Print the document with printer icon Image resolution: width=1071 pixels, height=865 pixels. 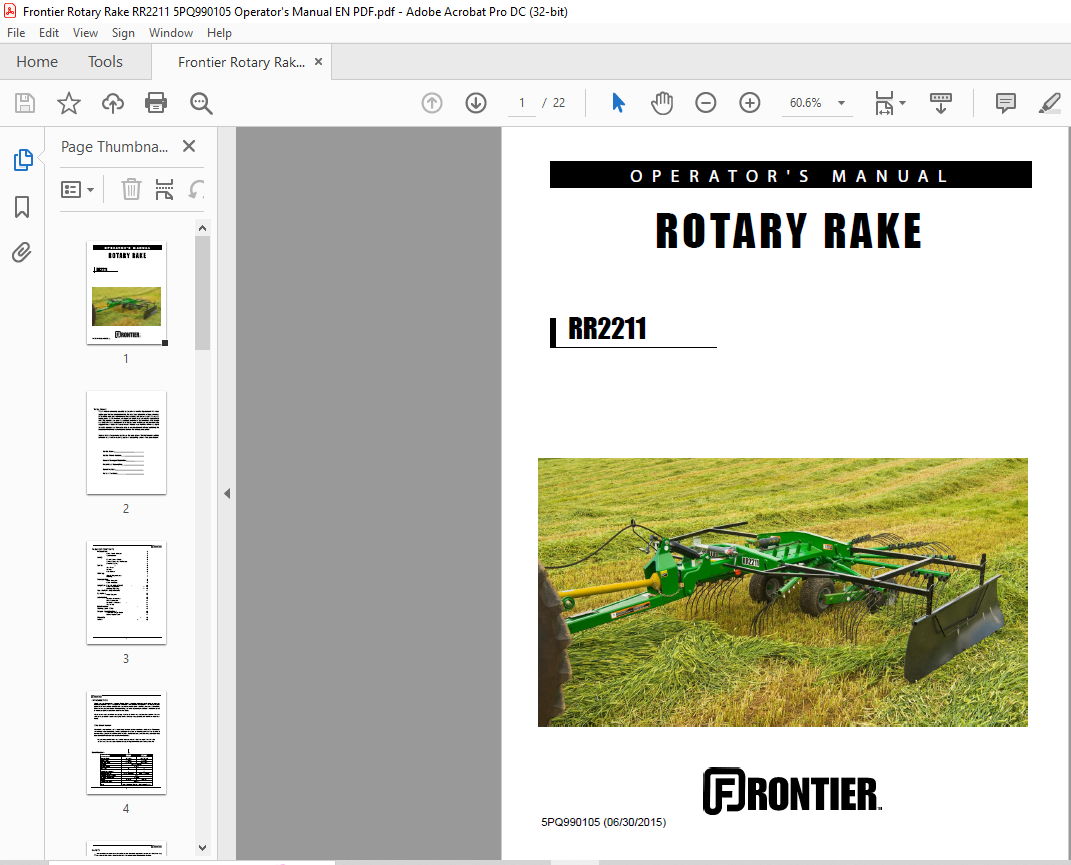(156, 103)
